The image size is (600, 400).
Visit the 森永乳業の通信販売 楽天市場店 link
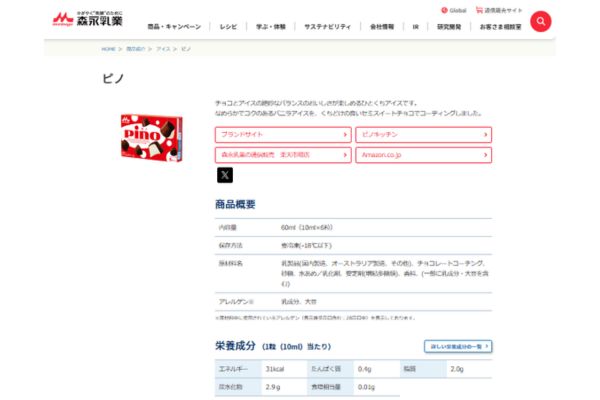click(x=283, y=155)
